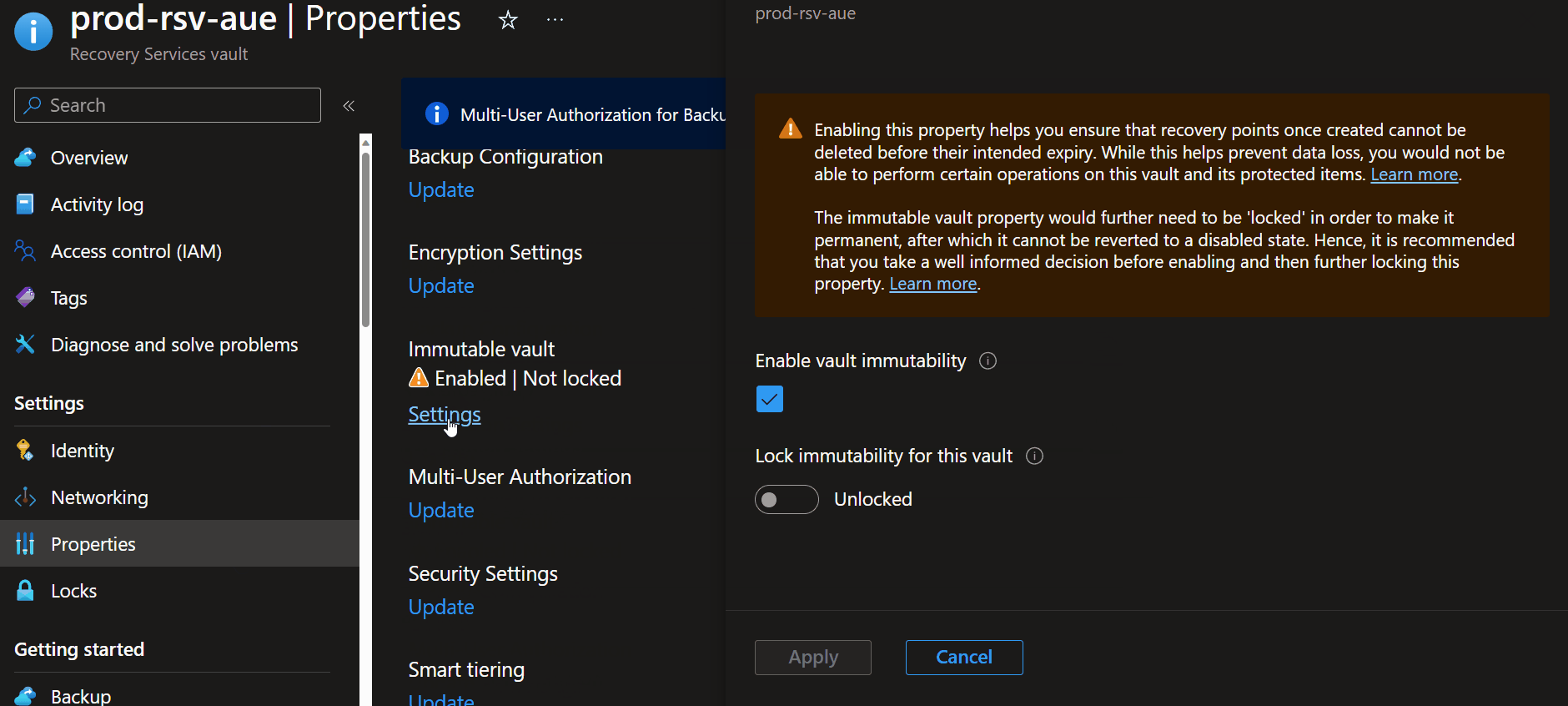Click the scrollbar up arrow in the sidebar

coord(365,142)
